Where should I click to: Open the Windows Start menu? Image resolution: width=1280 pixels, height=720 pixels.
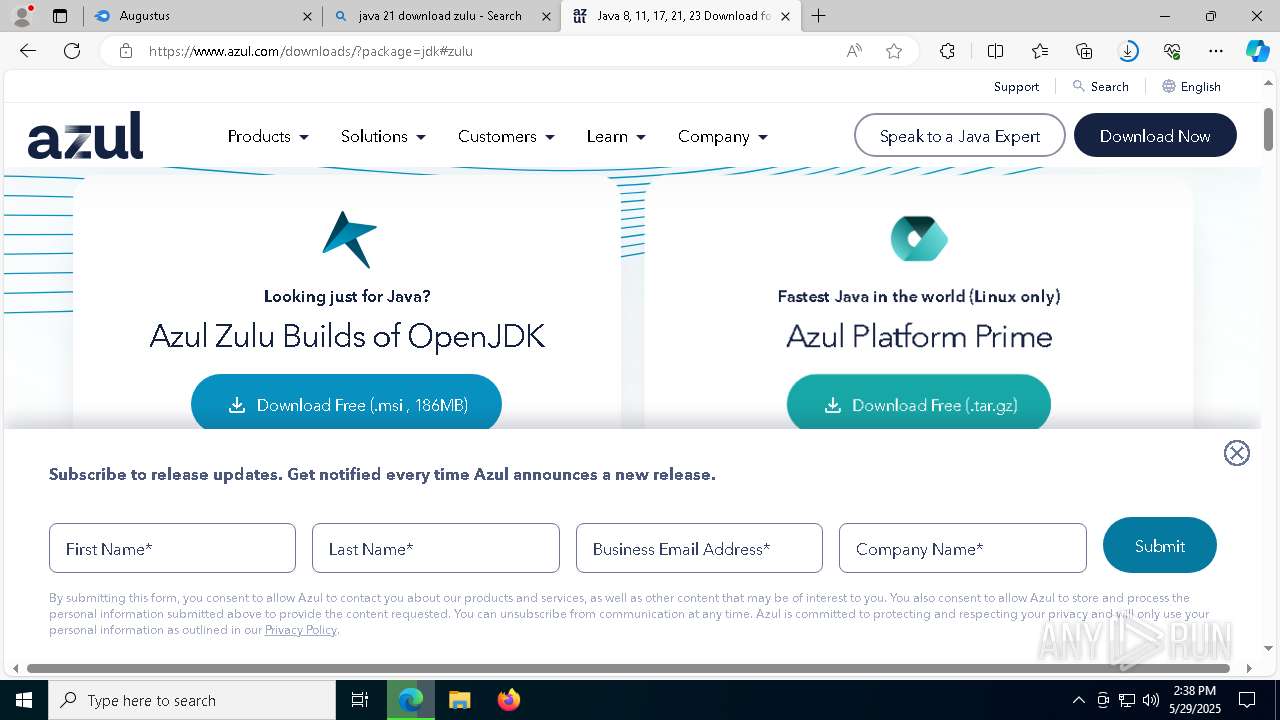tap(24, 700)
